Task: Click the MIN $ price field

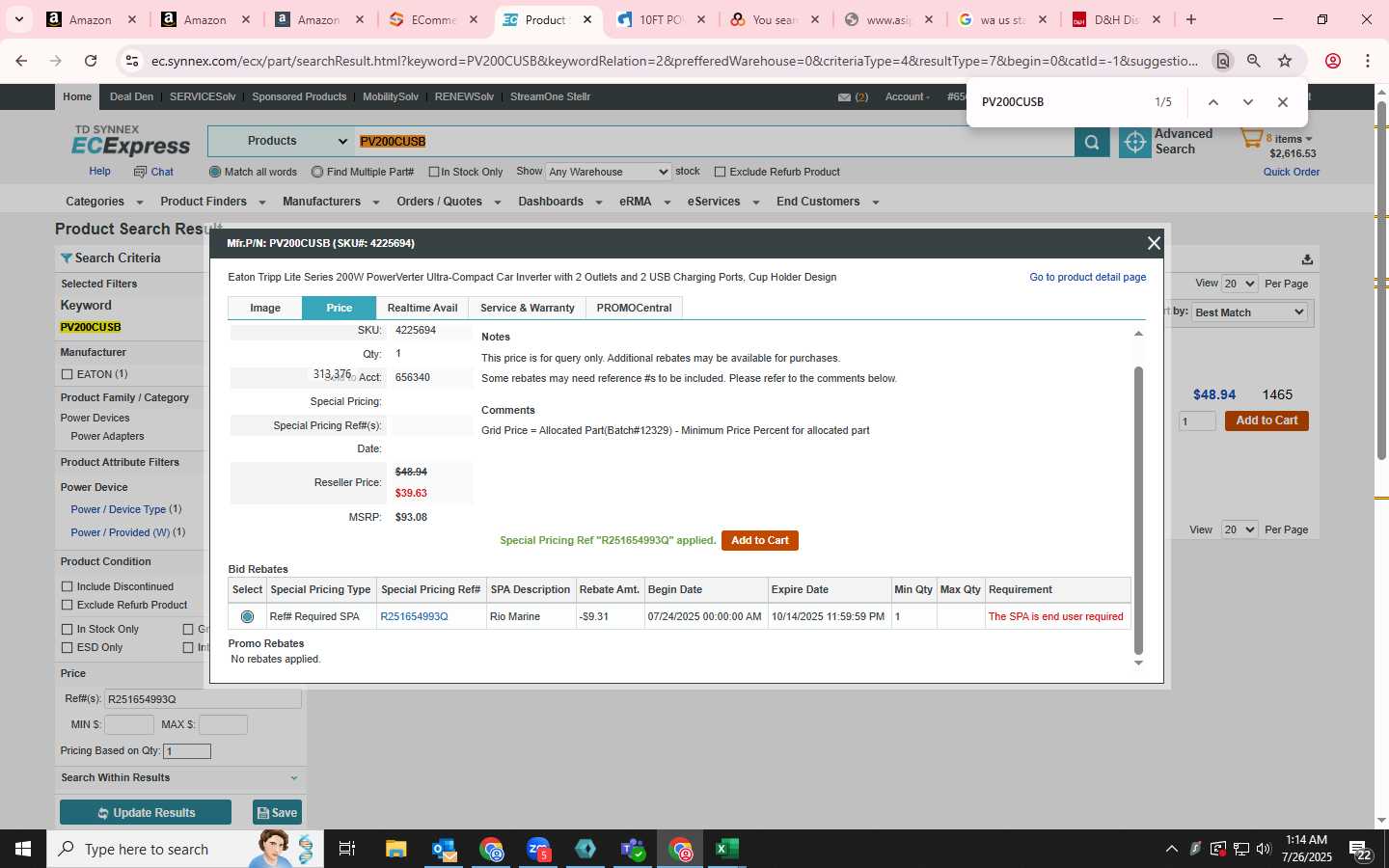Action: [129, 724]
